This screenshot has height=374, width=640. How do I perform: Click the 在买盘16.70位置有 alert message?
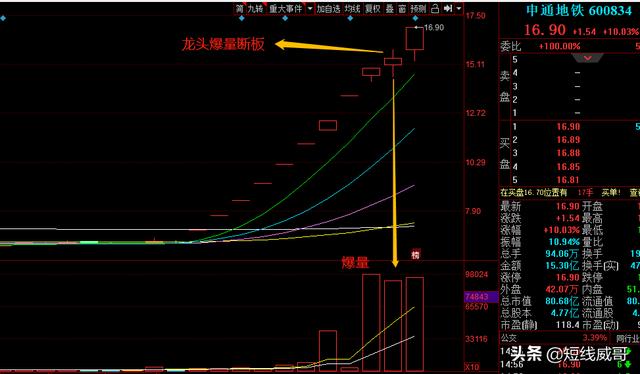point(534,192)
